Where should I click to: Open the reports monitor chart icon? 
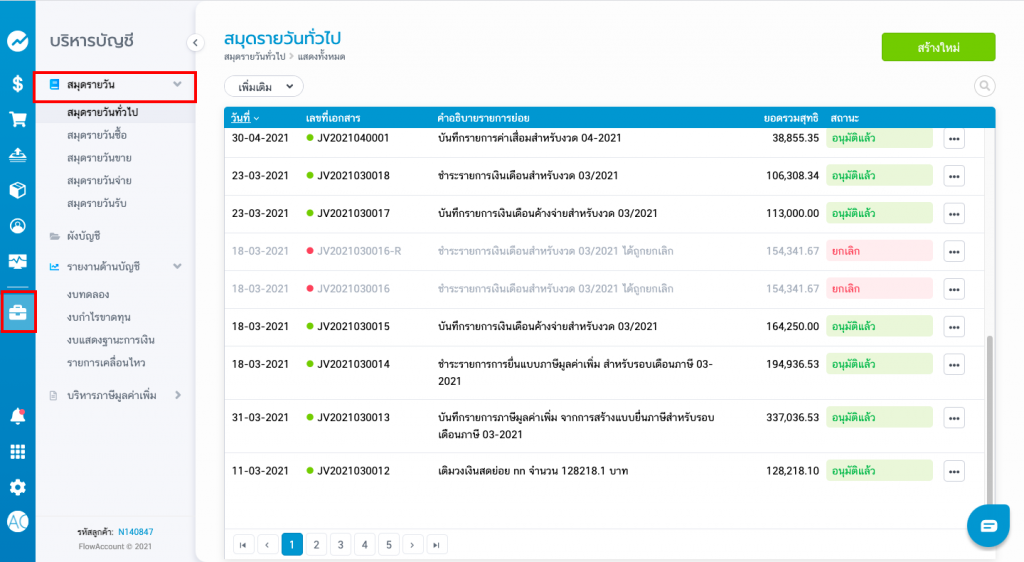[18, 261]
